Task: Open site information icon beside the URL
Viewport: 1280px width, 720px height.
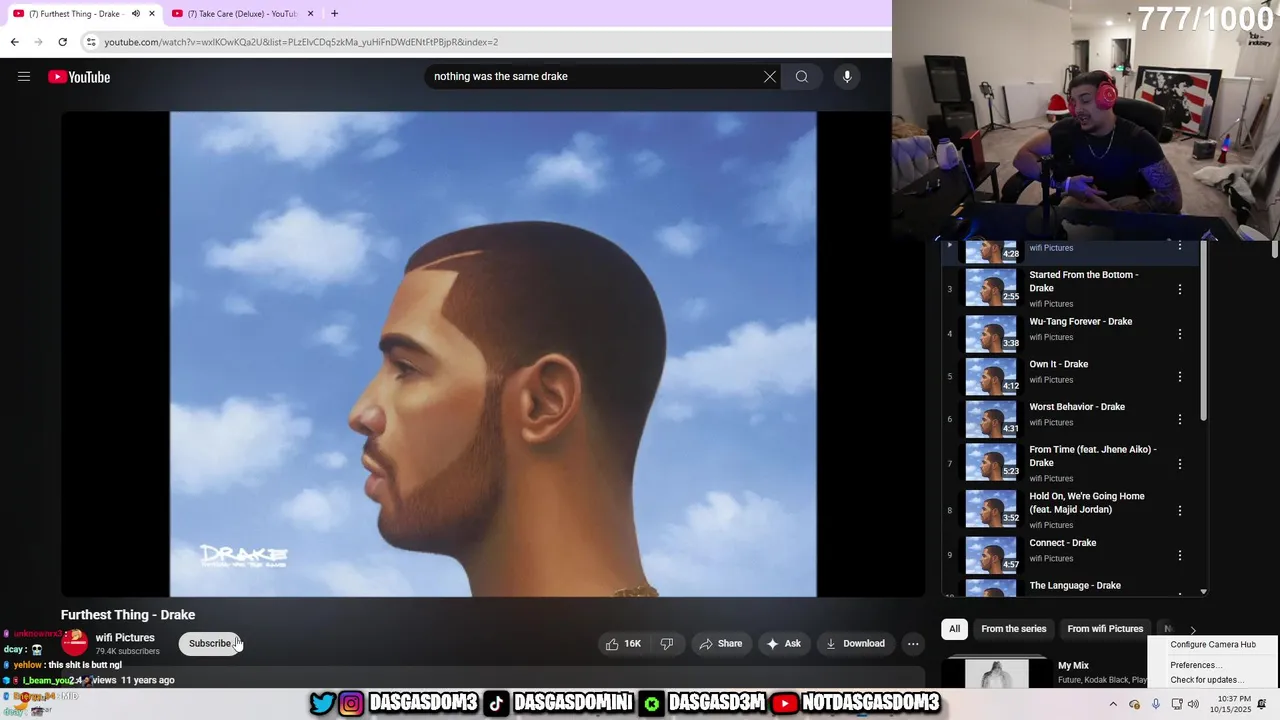Action: [x=91, y=42]
